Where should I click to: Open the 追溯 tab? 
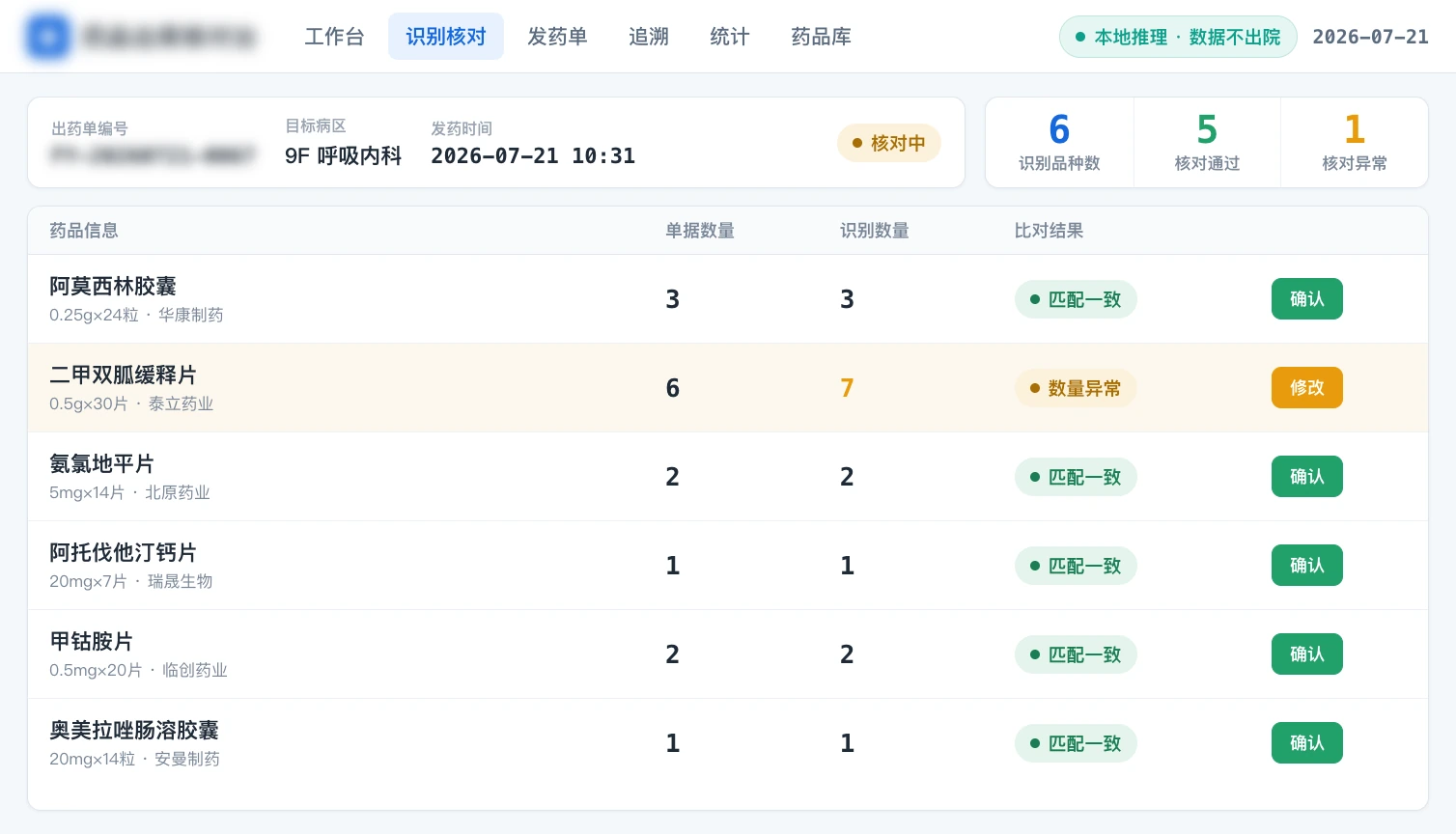tap(649, 37)
